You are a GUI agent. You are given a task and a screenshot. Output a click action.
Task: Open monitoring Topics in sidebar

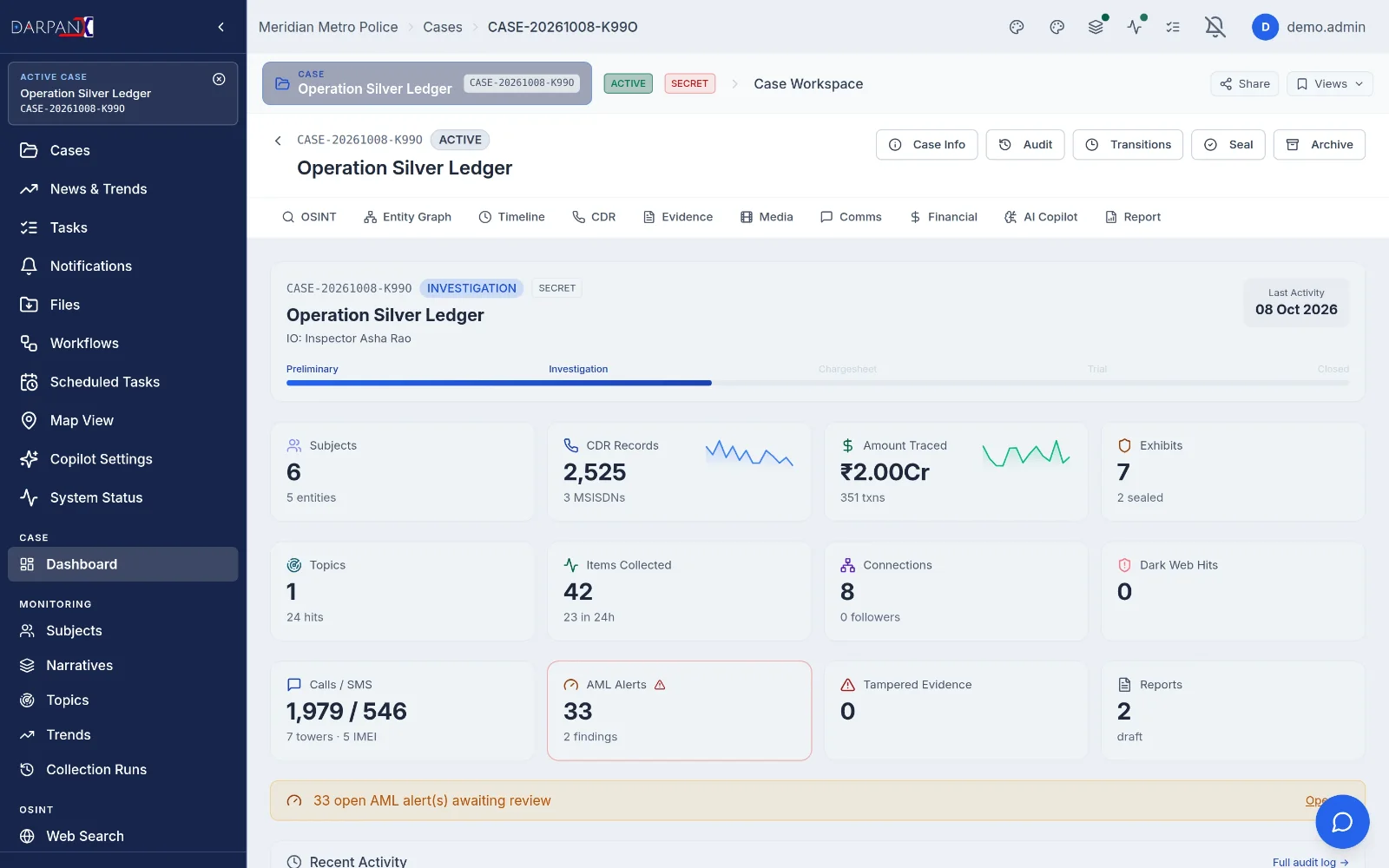[123, 700]
